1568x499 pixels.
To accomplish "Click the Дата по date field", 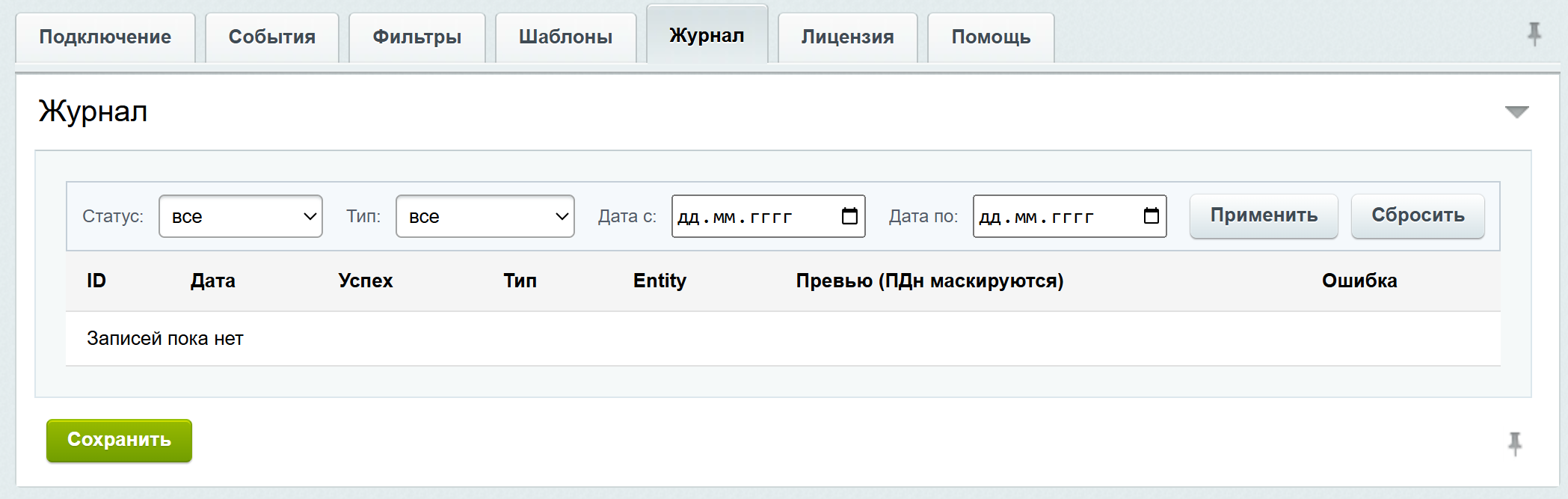I will coord(1070,216).
